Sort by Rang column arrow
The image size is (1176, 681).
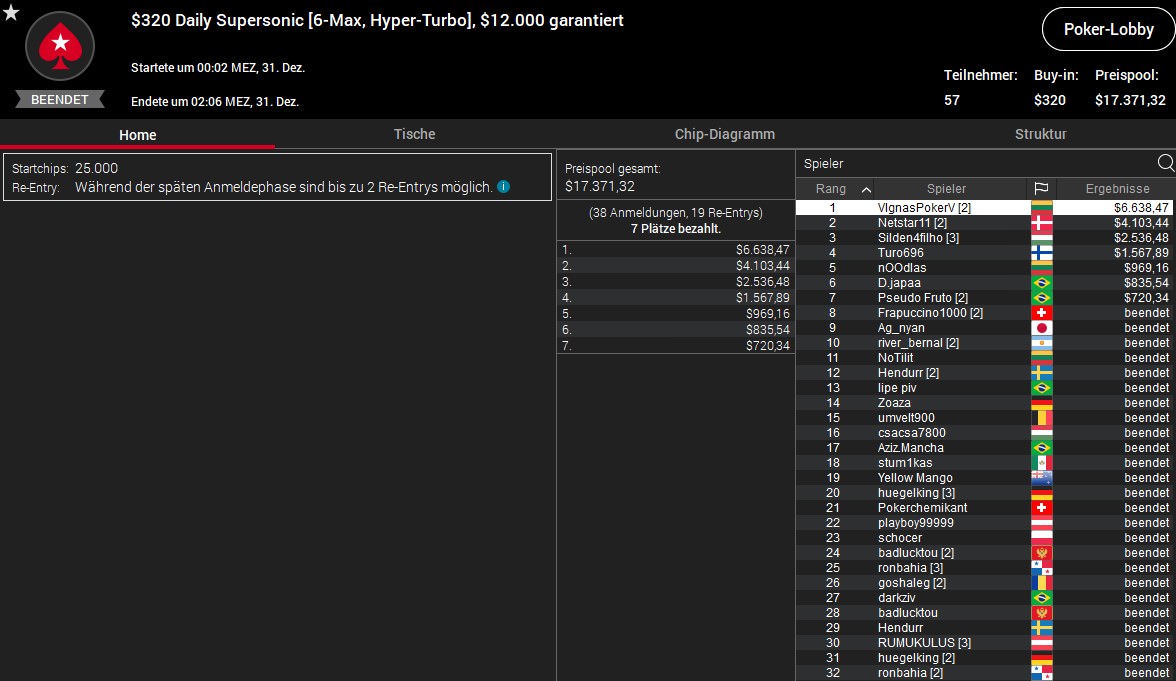(866, 189)
